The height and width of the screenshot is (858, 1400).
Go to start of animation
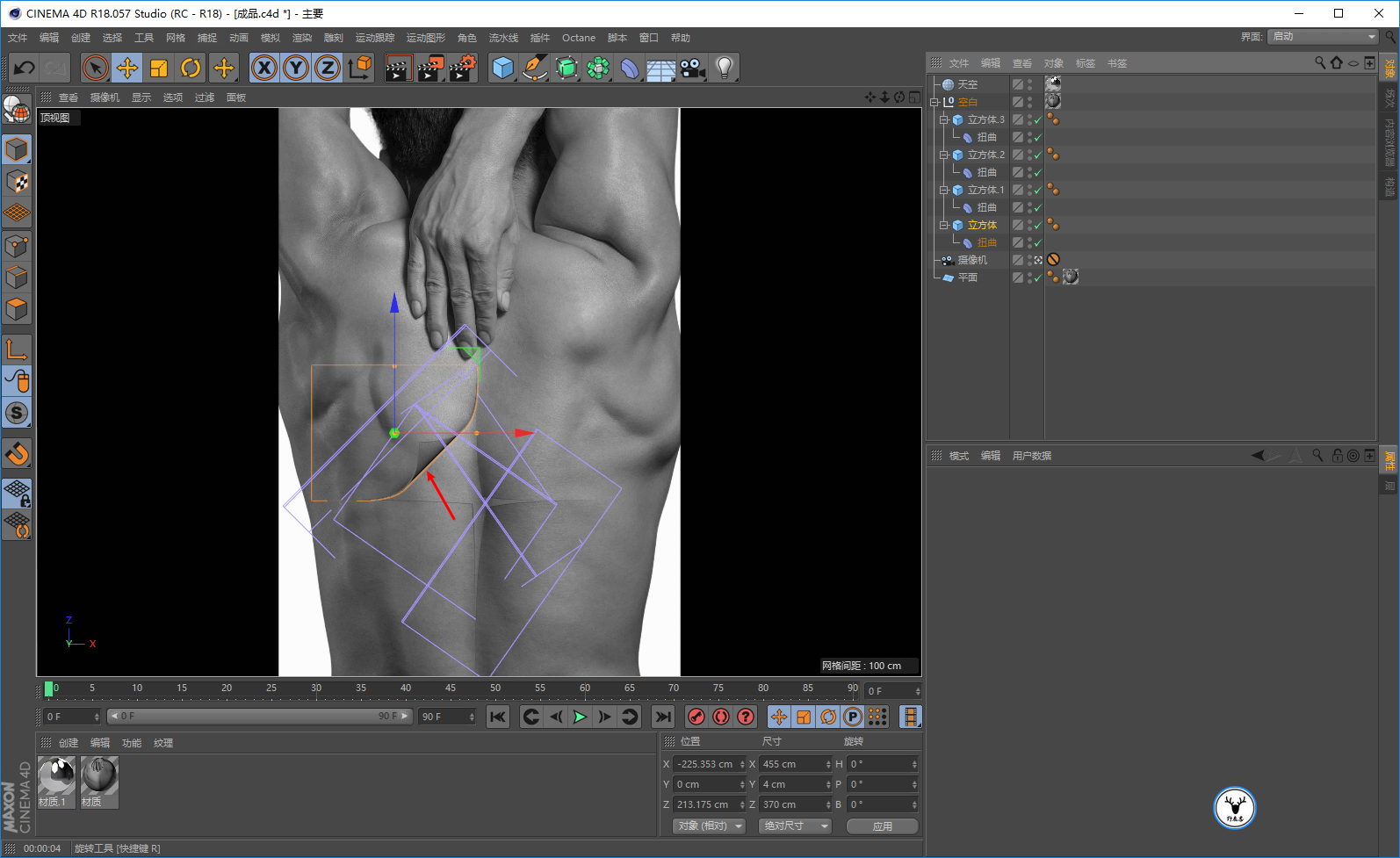(x=498, y=717)
